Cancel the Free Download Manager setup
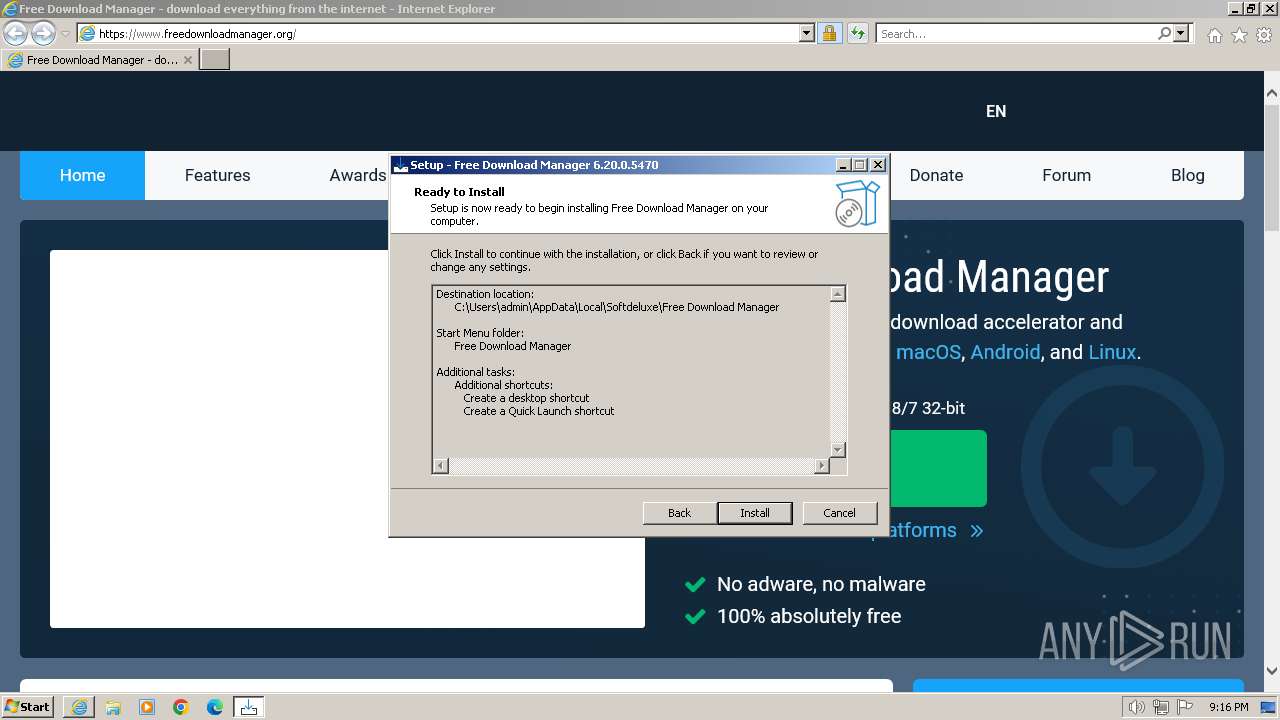 (x=839, y=513)
